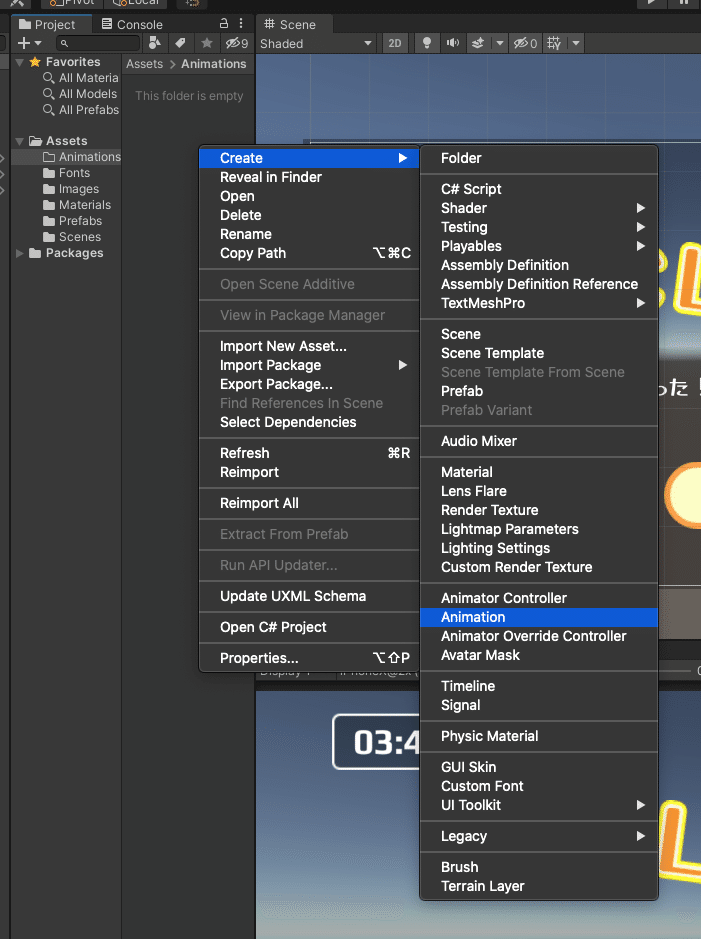Toggle hidden scene objects showing 0
This screenshot has height=939, width=701.
point(525,43)
